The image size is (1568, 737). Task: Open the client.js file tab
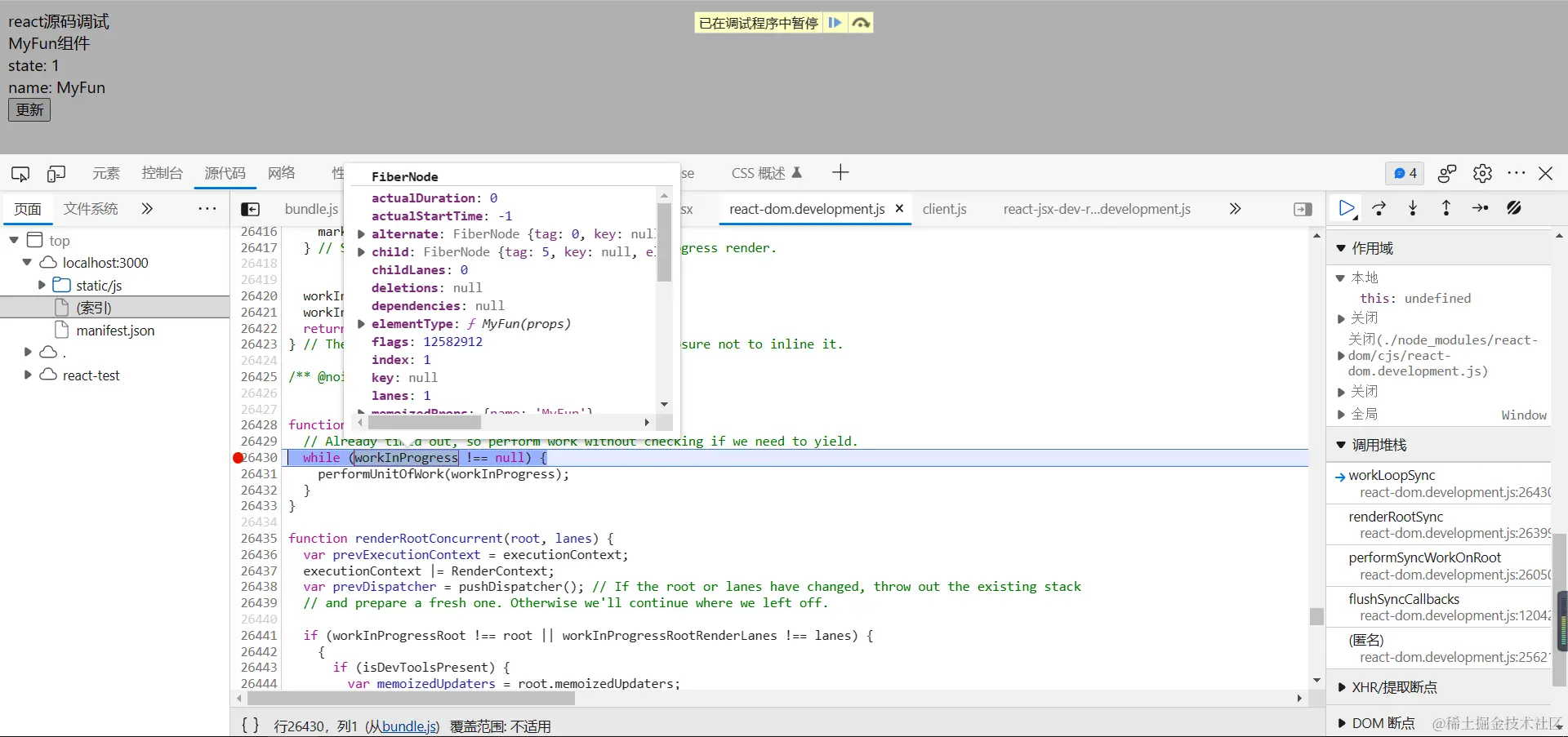(x=944, y=209)
